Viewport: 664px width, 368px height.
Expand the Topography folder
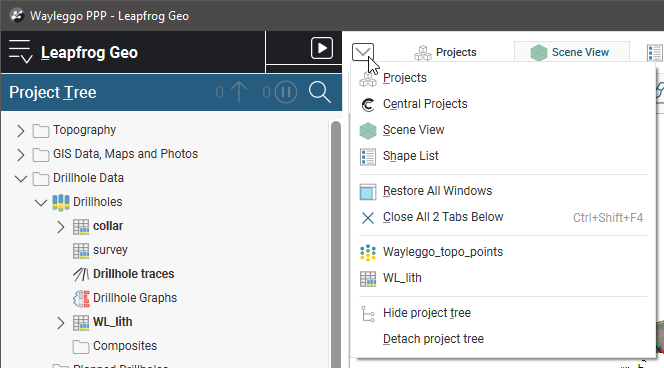[x=20, y=131]
